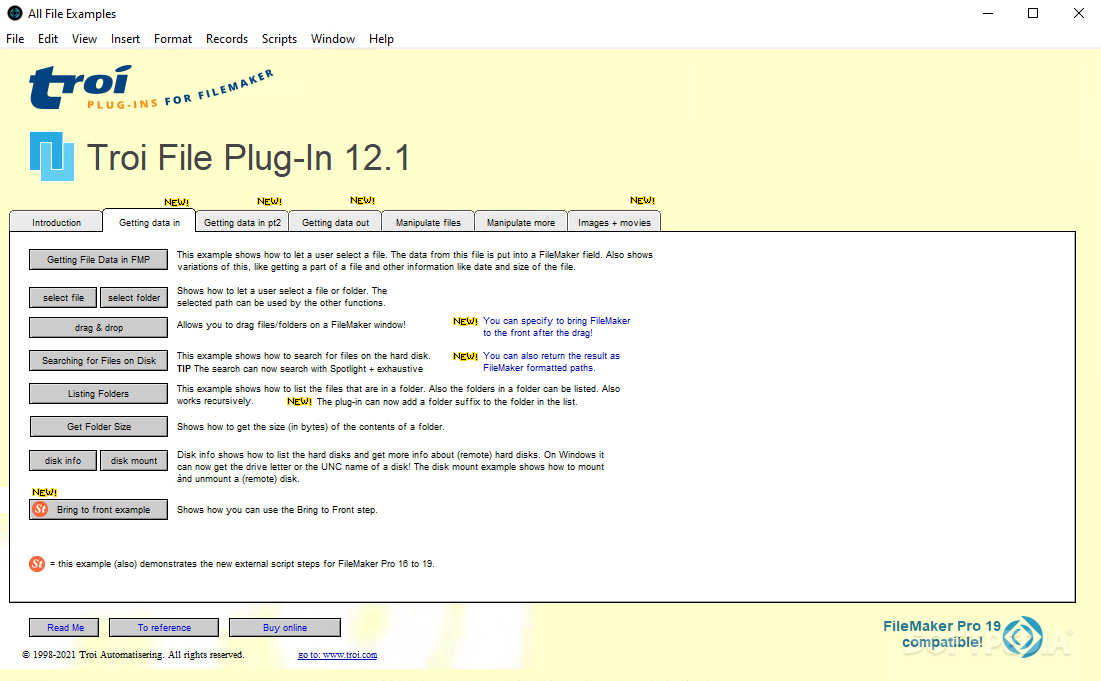The image size is (1101, 681).
Task: Switch to the Getting data out tab
Action: point(335,222)
